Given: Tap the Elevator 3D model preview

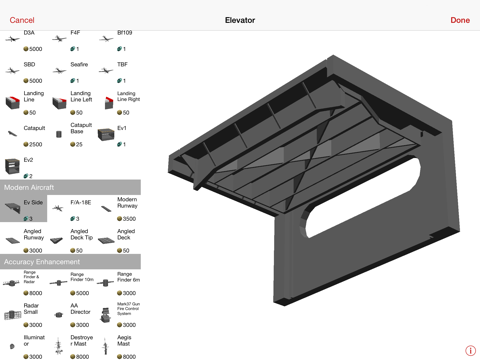Looking at the screenshot, I should click(313, 180).
